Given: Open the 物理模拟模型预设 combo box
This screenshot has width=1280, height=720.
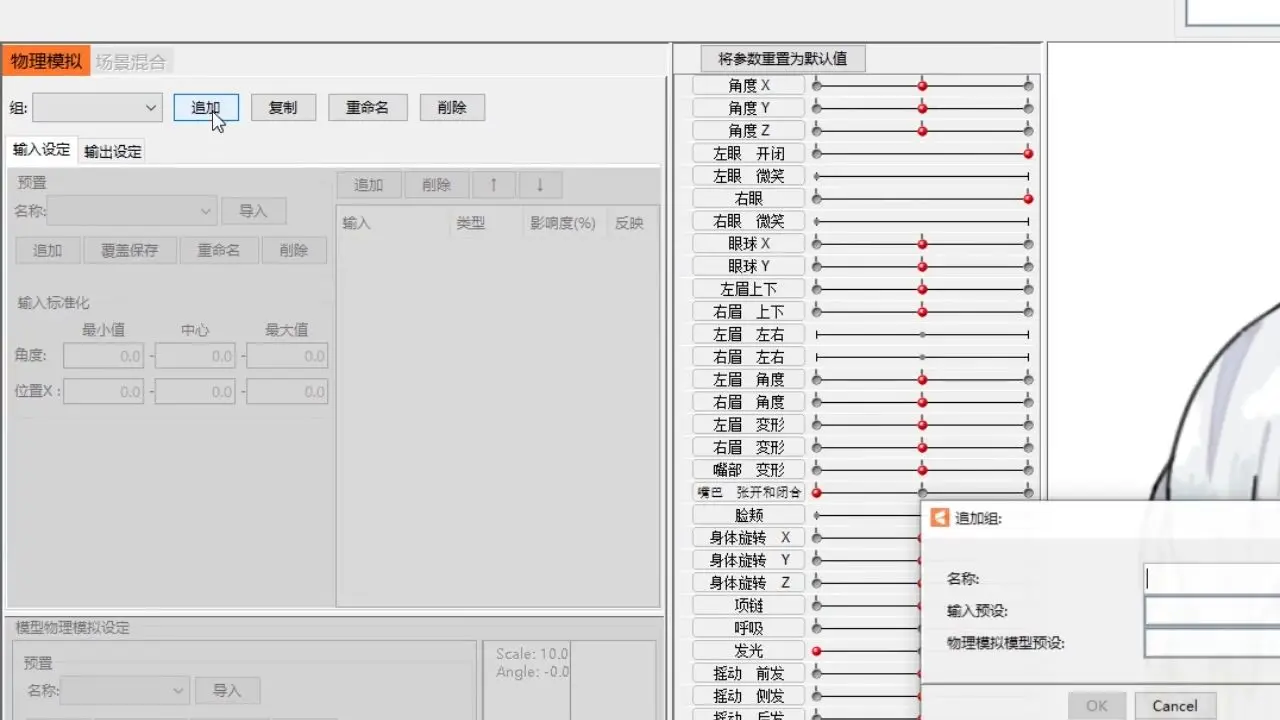Looking at the screenshot, I should (x=1212, y=643).
